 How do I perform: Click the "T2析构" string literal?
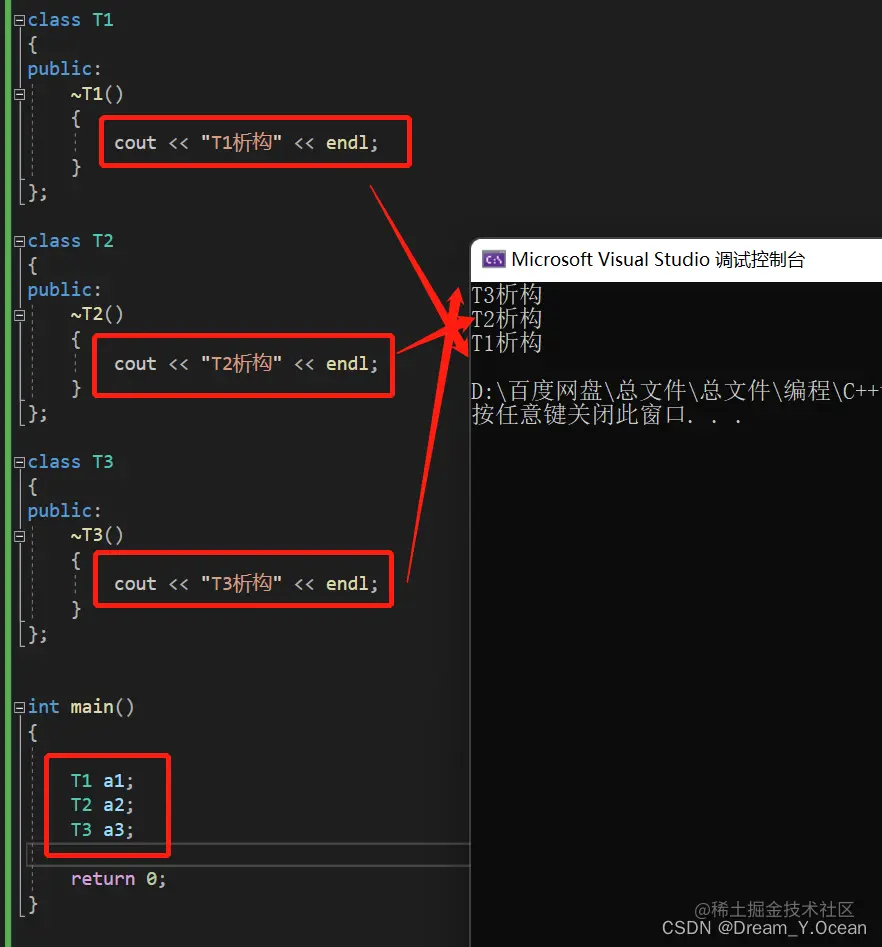coord(241,364)
